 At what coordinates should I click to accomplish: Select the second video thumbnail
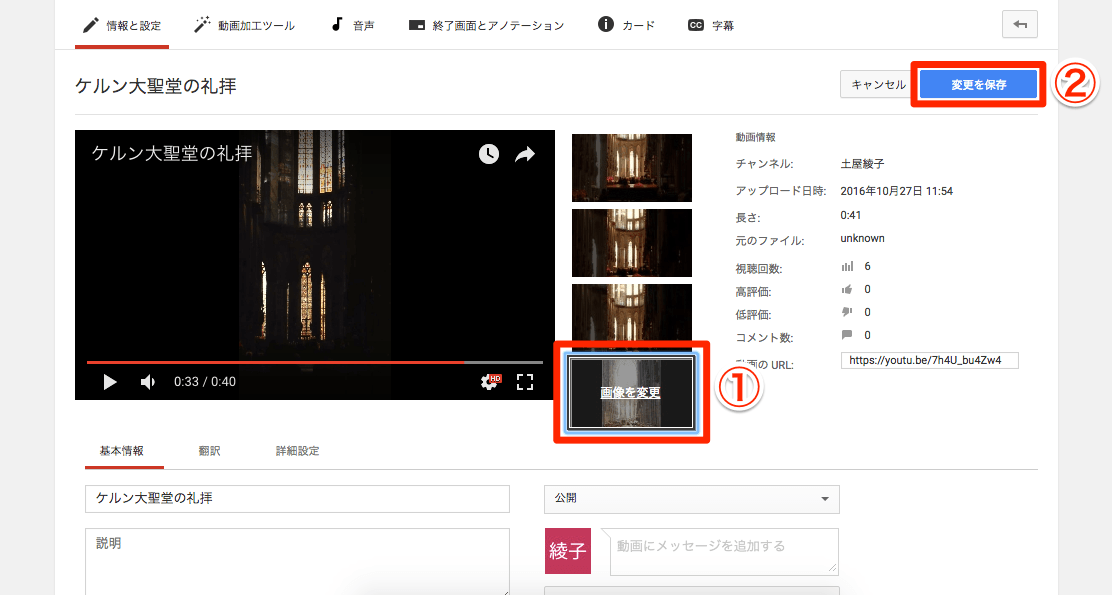tap(632, 243)
